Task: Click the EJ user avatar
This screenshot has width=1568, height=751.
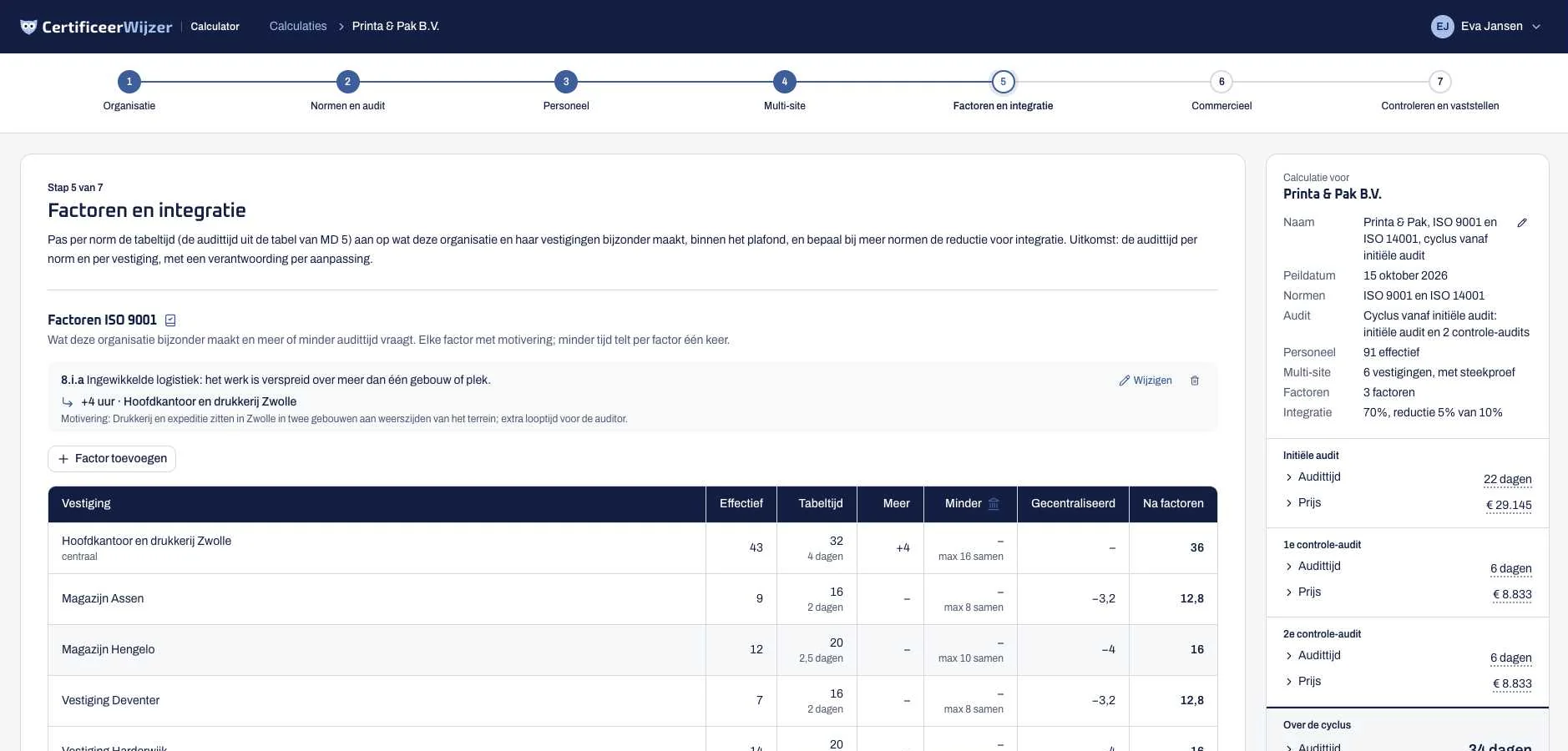Action: [1442, 27]
